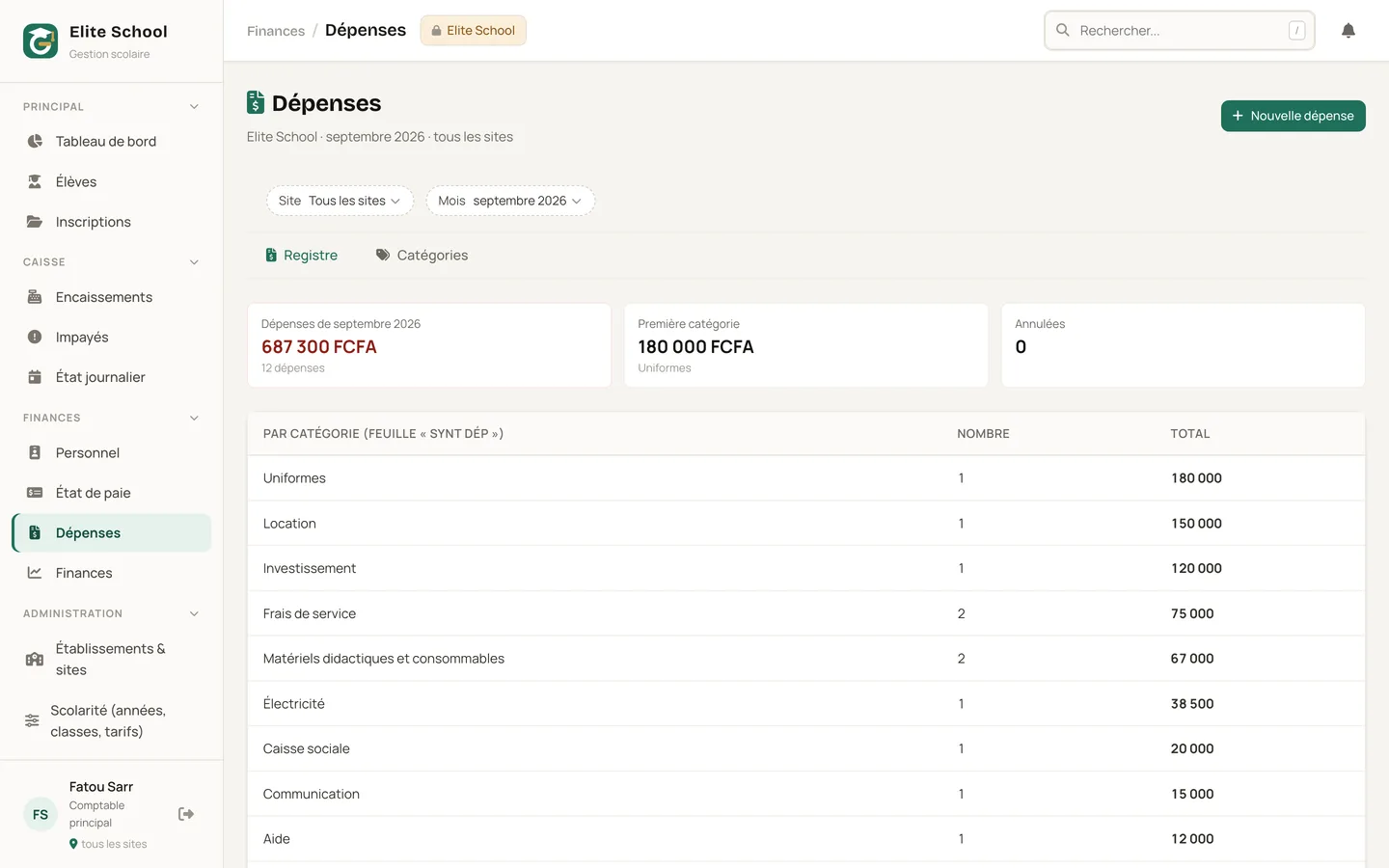1389x868 pixels.
Task: Open the Site filter dropdown
Action: point(340,201)
